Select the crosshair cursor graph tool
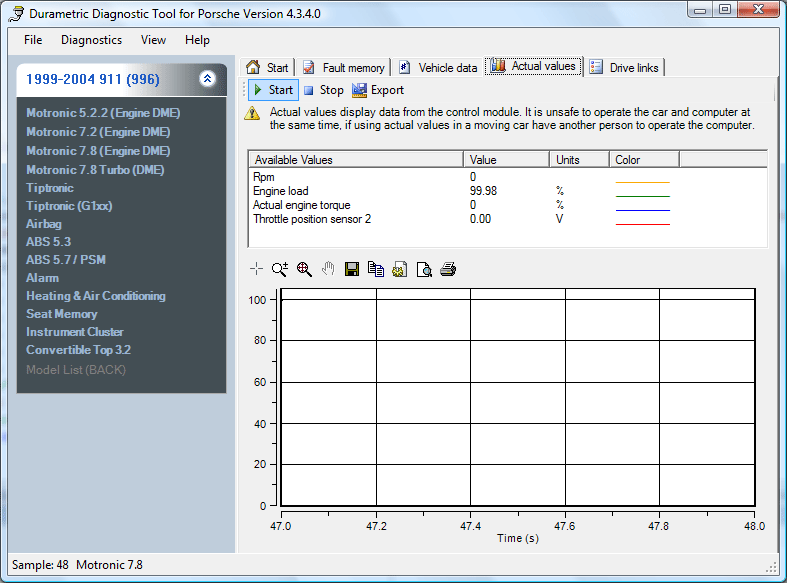 click(256, 269)
